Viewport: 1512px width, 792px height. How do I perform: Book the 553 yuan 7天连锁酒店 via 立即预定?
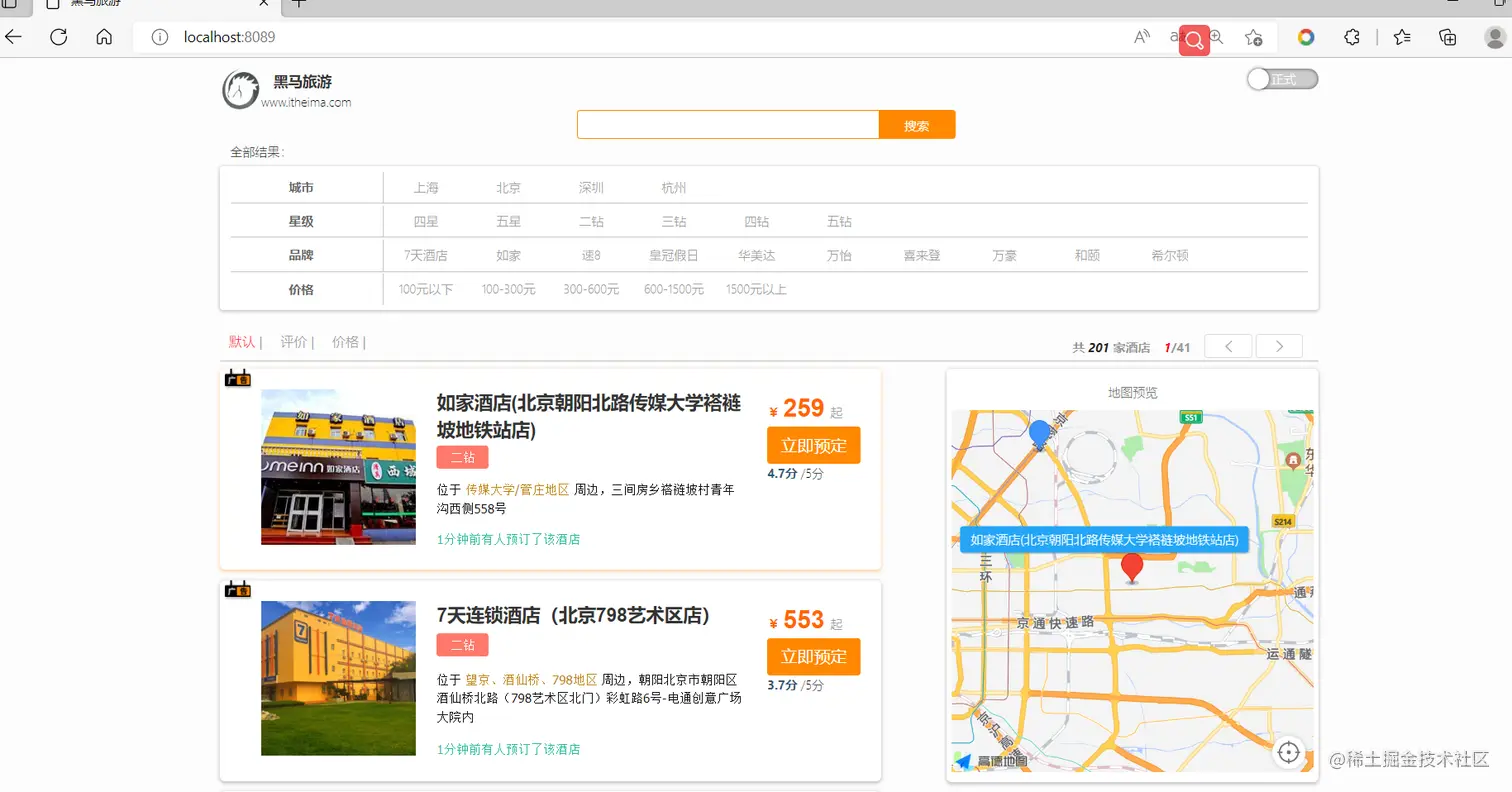(814, 657)
